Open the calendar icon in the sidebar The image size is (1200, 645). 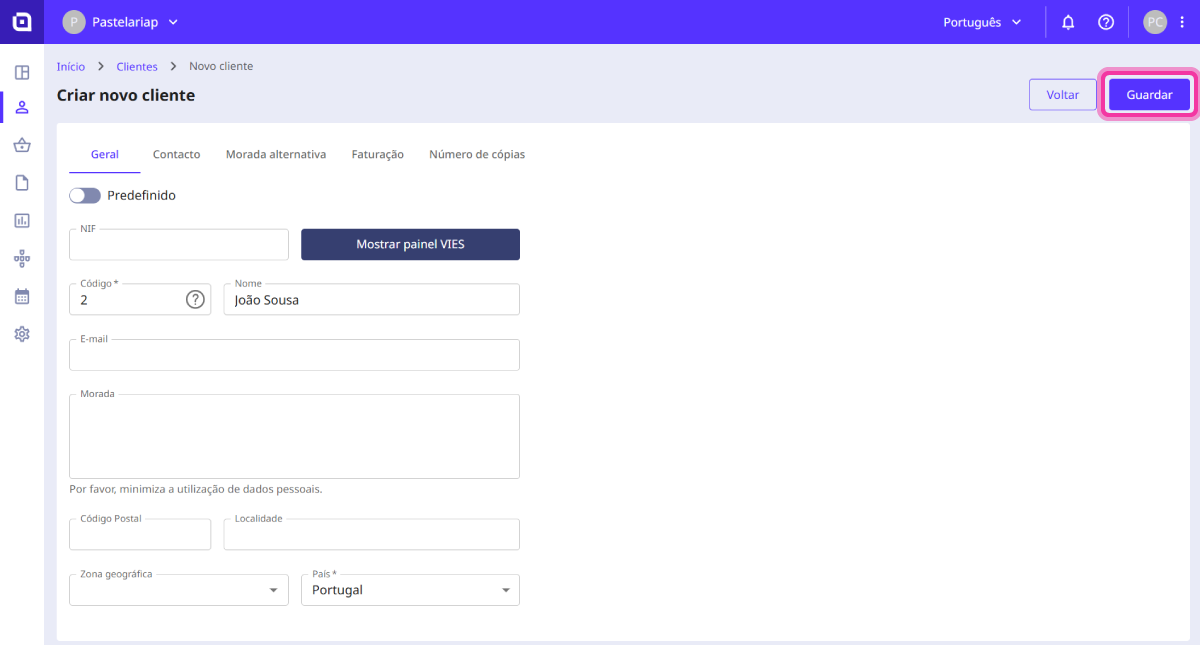point(22,296)
